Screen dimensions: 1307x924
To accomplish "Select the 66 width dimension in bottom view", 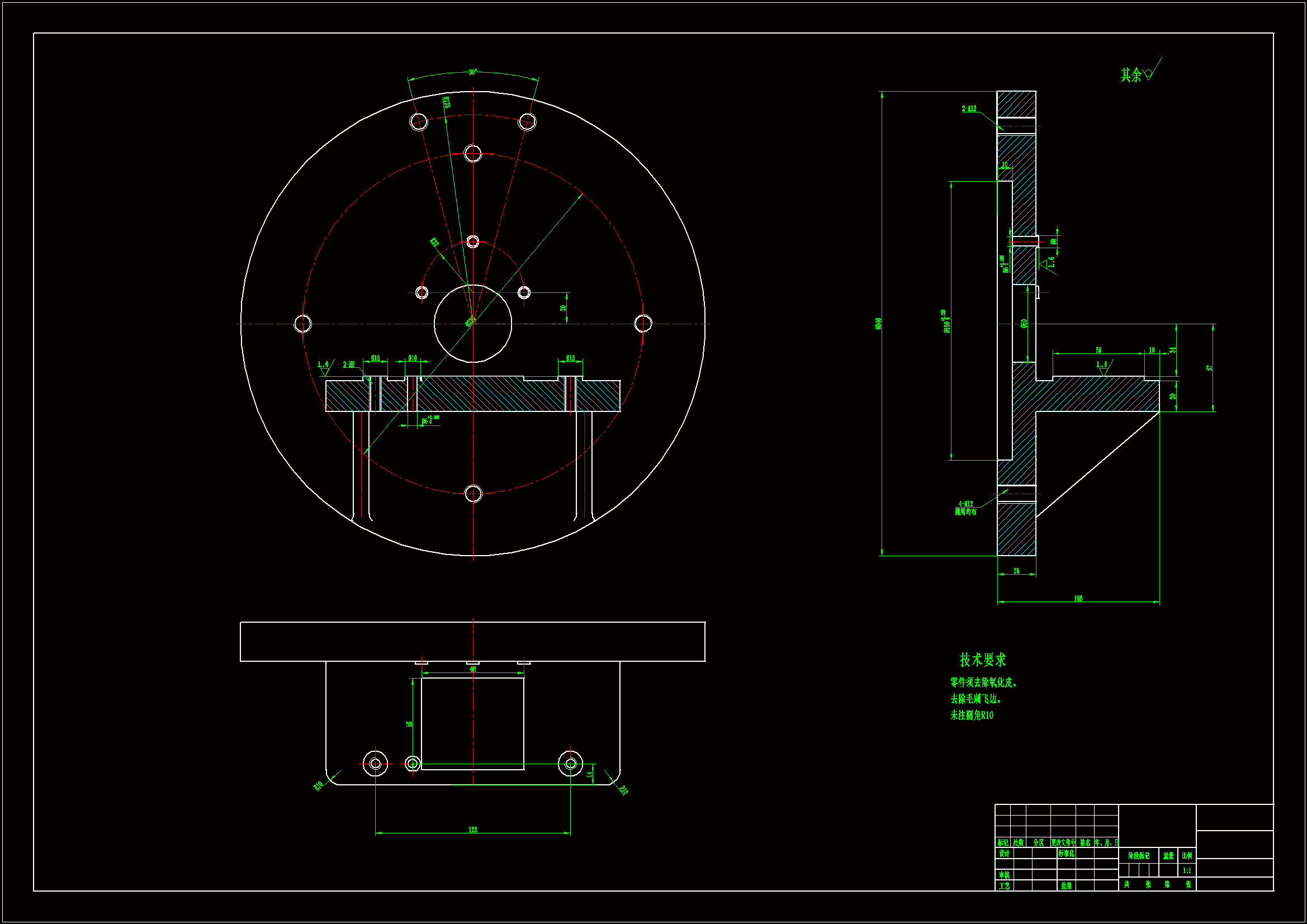I will pos(472,670).
